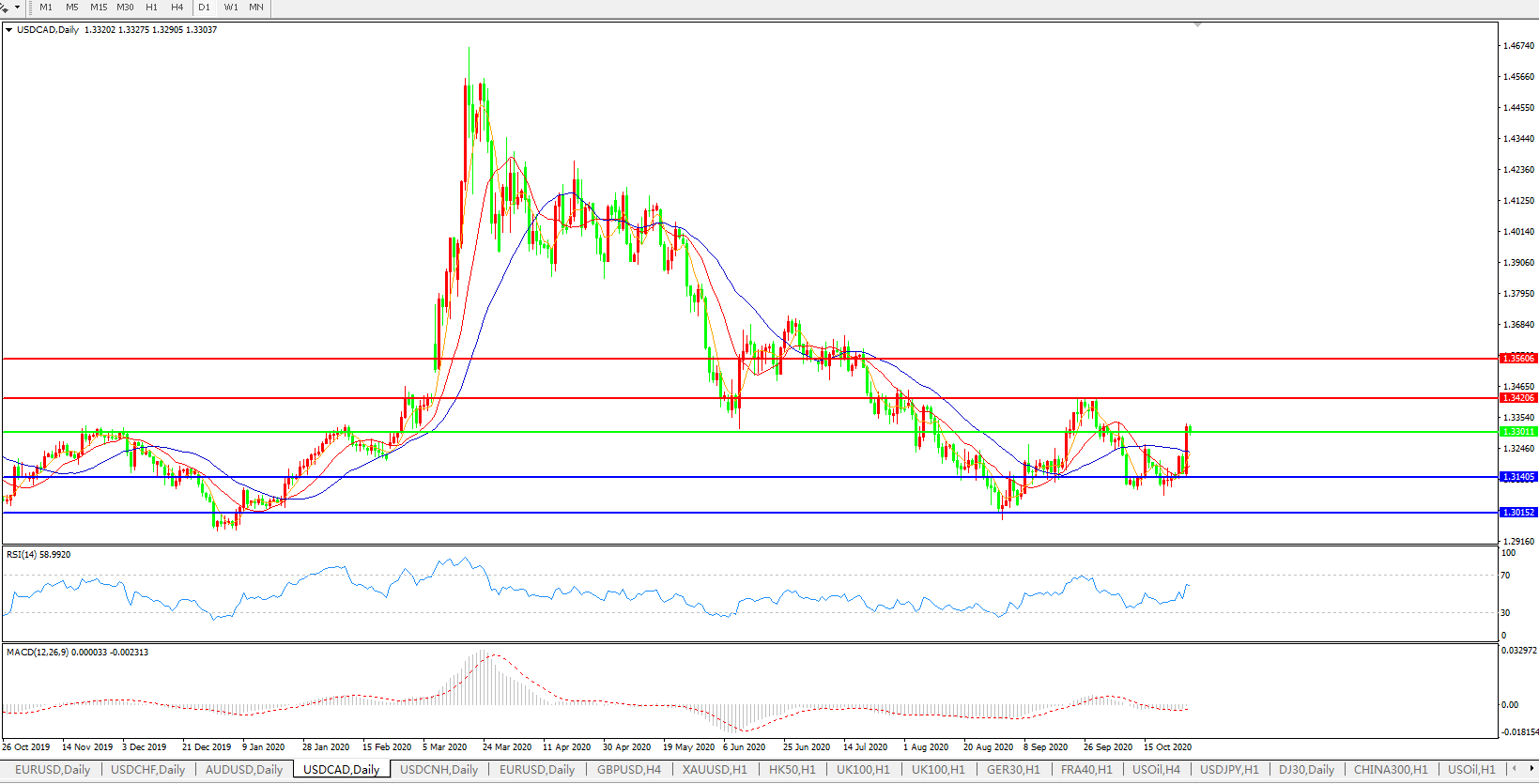Screen dimensions: 1539x784
Task: Open the USDCNH,Daily chart tab
Action: [x=439, y=770]
